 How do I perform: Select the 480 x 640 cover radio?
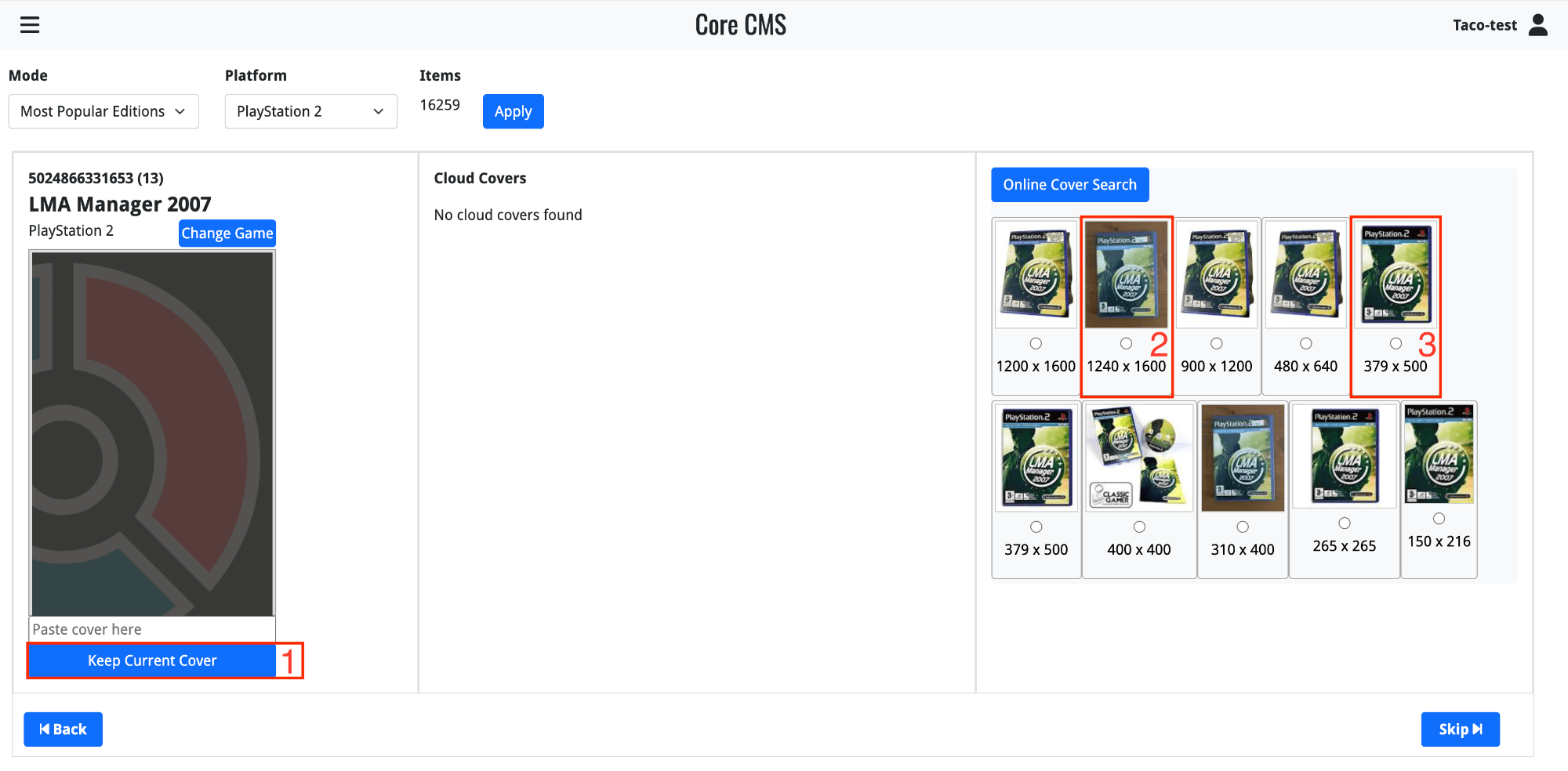tap(1306, 343)
